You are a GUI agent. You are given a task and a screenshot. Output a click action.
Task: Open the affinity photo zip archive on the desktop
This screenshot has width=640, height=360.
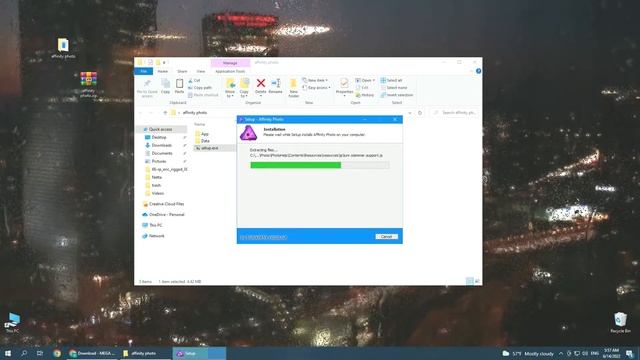tap(88, 85)
